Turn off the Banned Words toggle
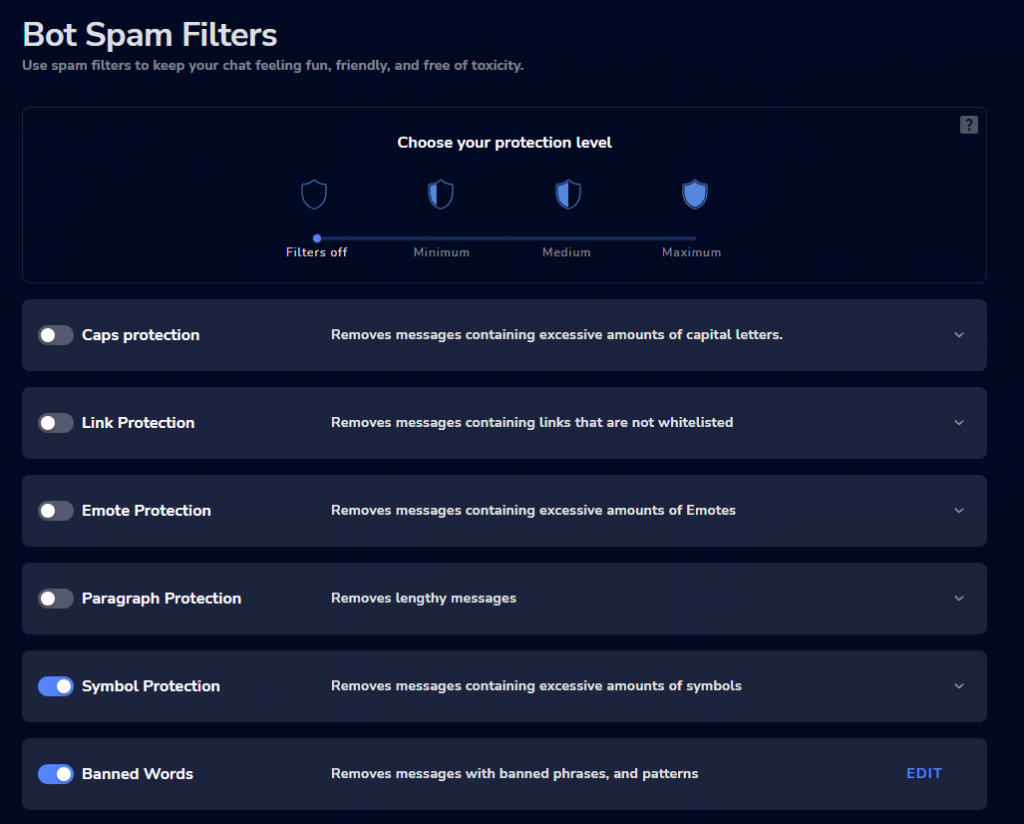The image size is (1024, 824). (56, 774)
